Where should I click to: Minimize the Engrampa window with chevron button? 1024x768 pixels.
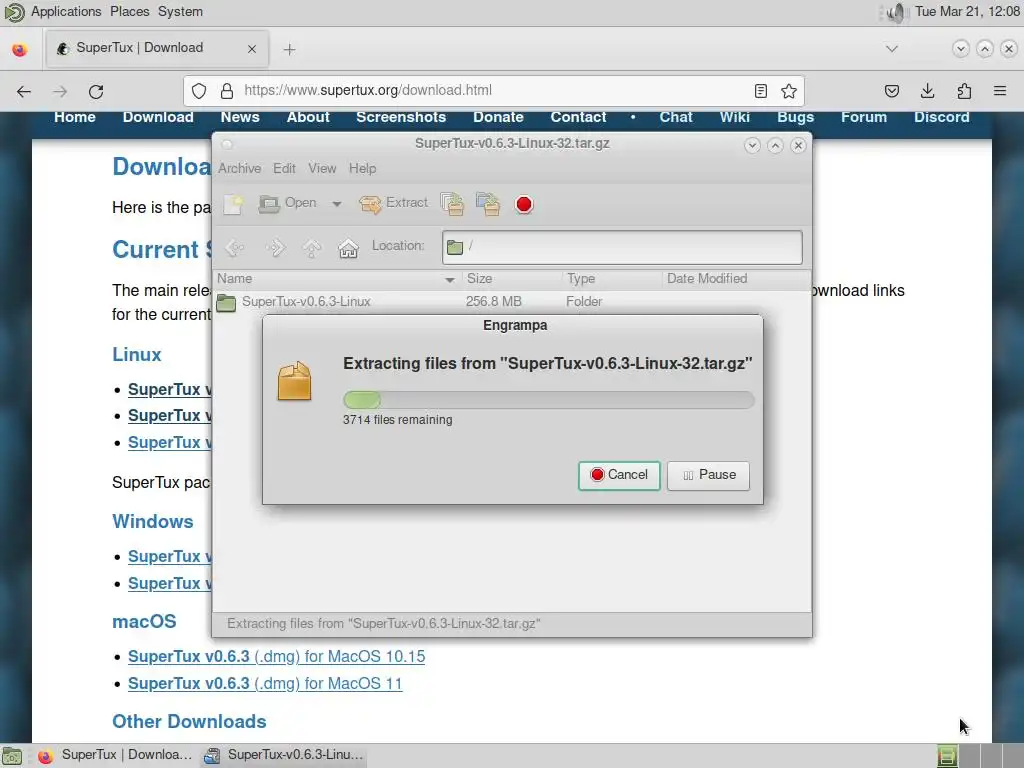(x=752, y=145)
